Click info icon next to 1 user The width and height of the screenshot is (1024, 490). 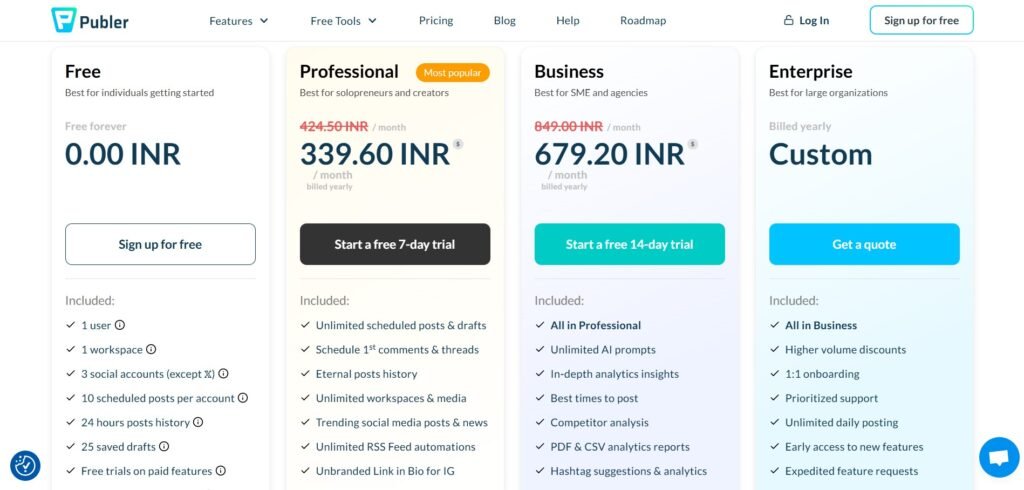tap(120, 325)
